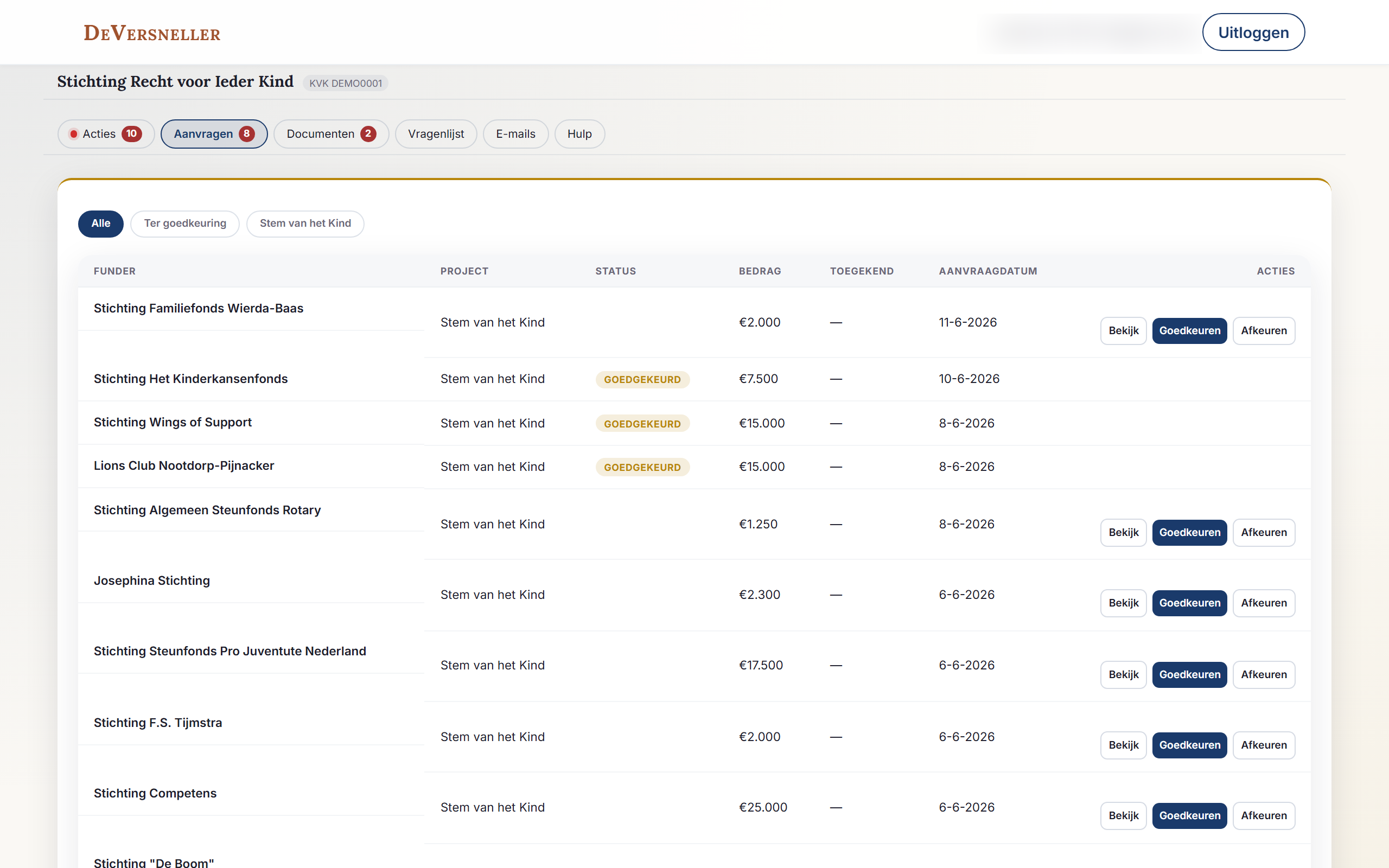The image size is (1389, 868).
Task: Click the Stichting Competens funder name
Action: (x=155, y=793)
